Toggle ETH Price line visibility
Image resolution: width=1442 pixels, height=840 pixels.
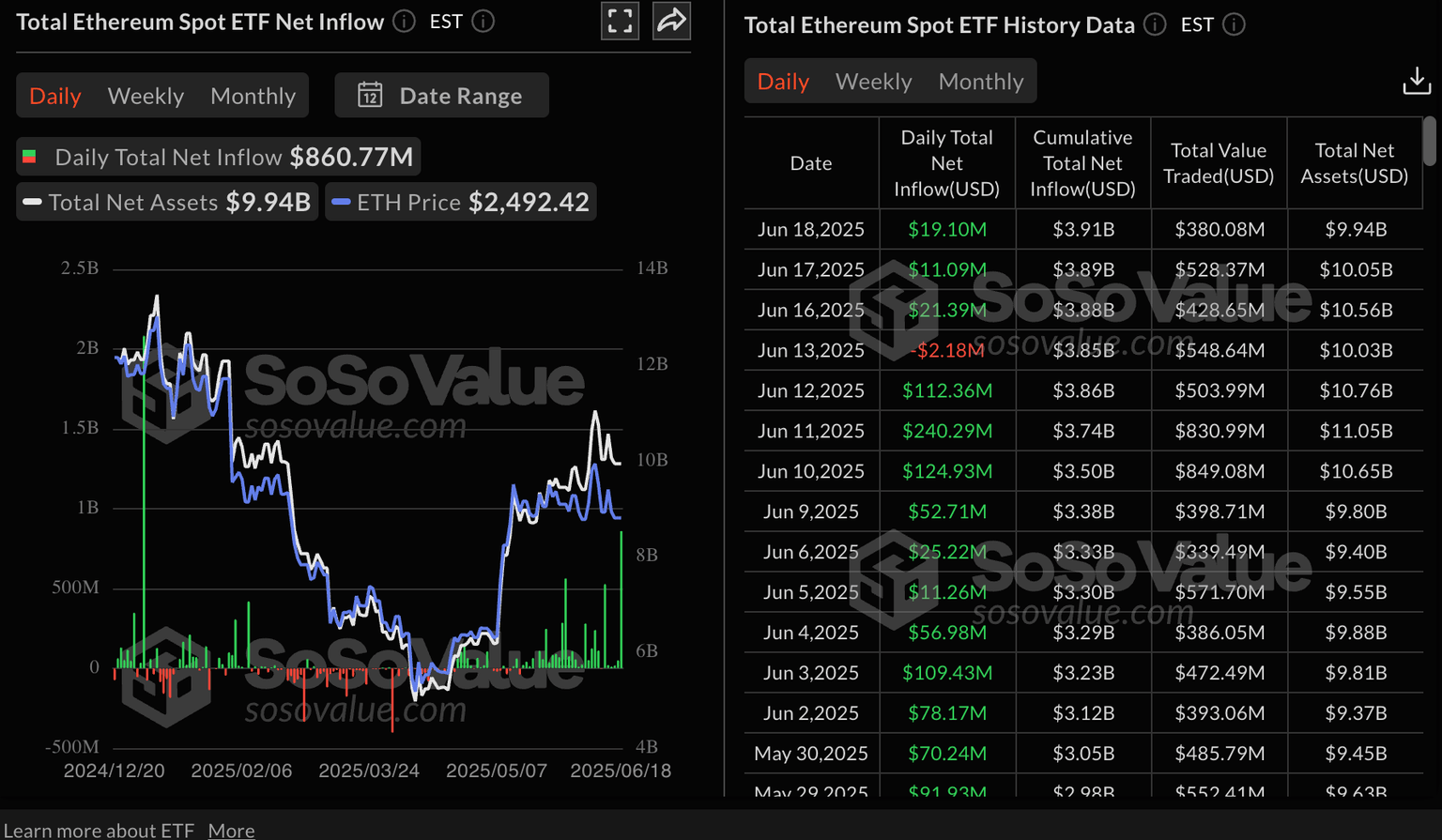pyautogui.click(x=460, y=203)
